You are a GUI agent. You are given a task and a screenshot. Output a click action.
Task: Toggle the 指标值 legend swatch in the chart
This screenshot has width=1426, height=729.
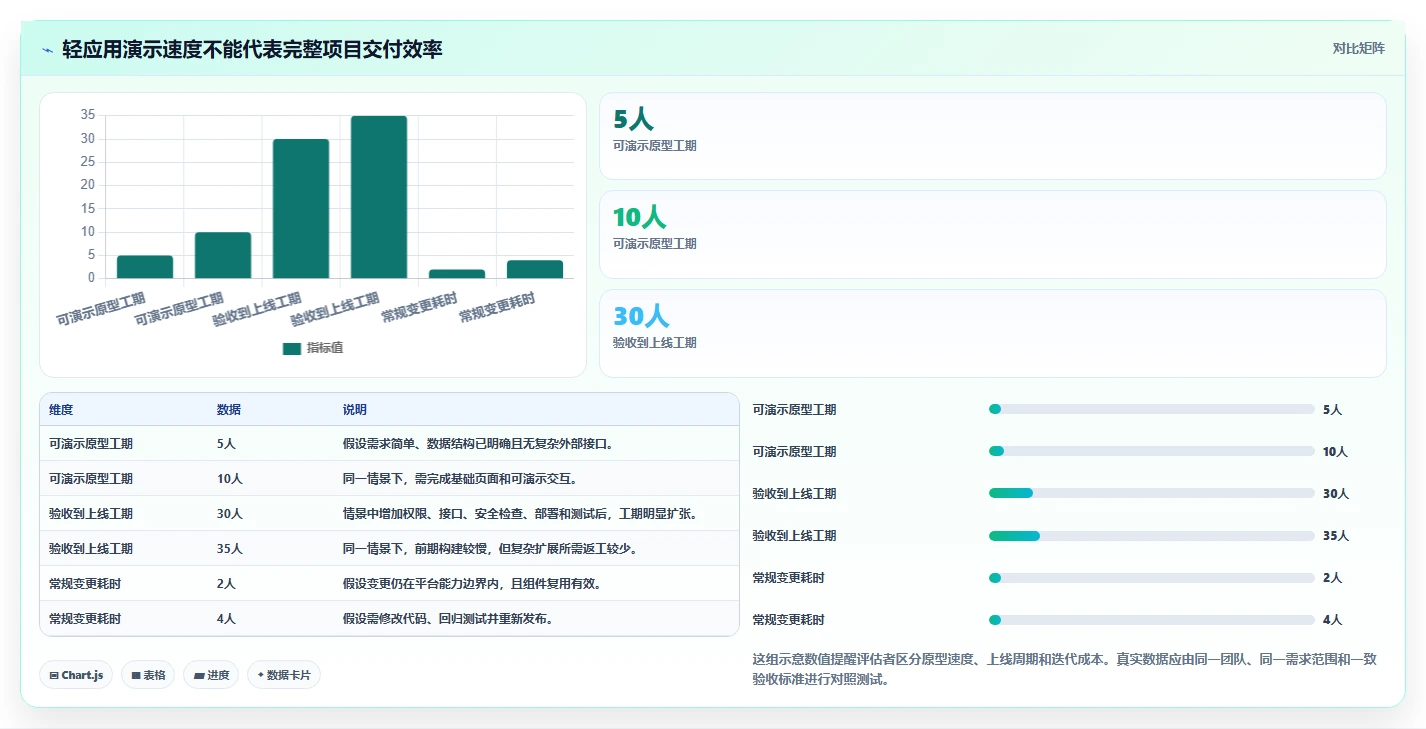point(292,348)
